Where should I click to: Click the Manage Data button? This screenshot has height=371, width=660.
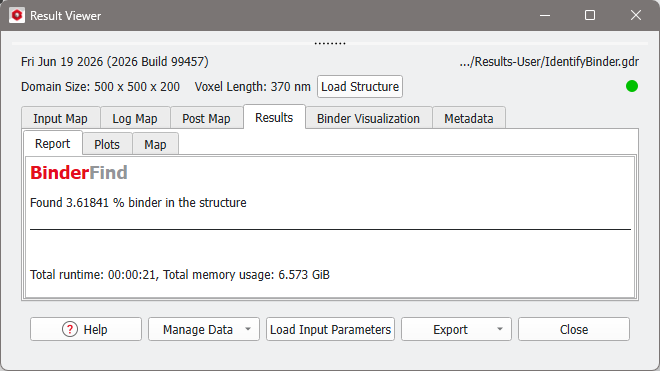coord(204,329)
